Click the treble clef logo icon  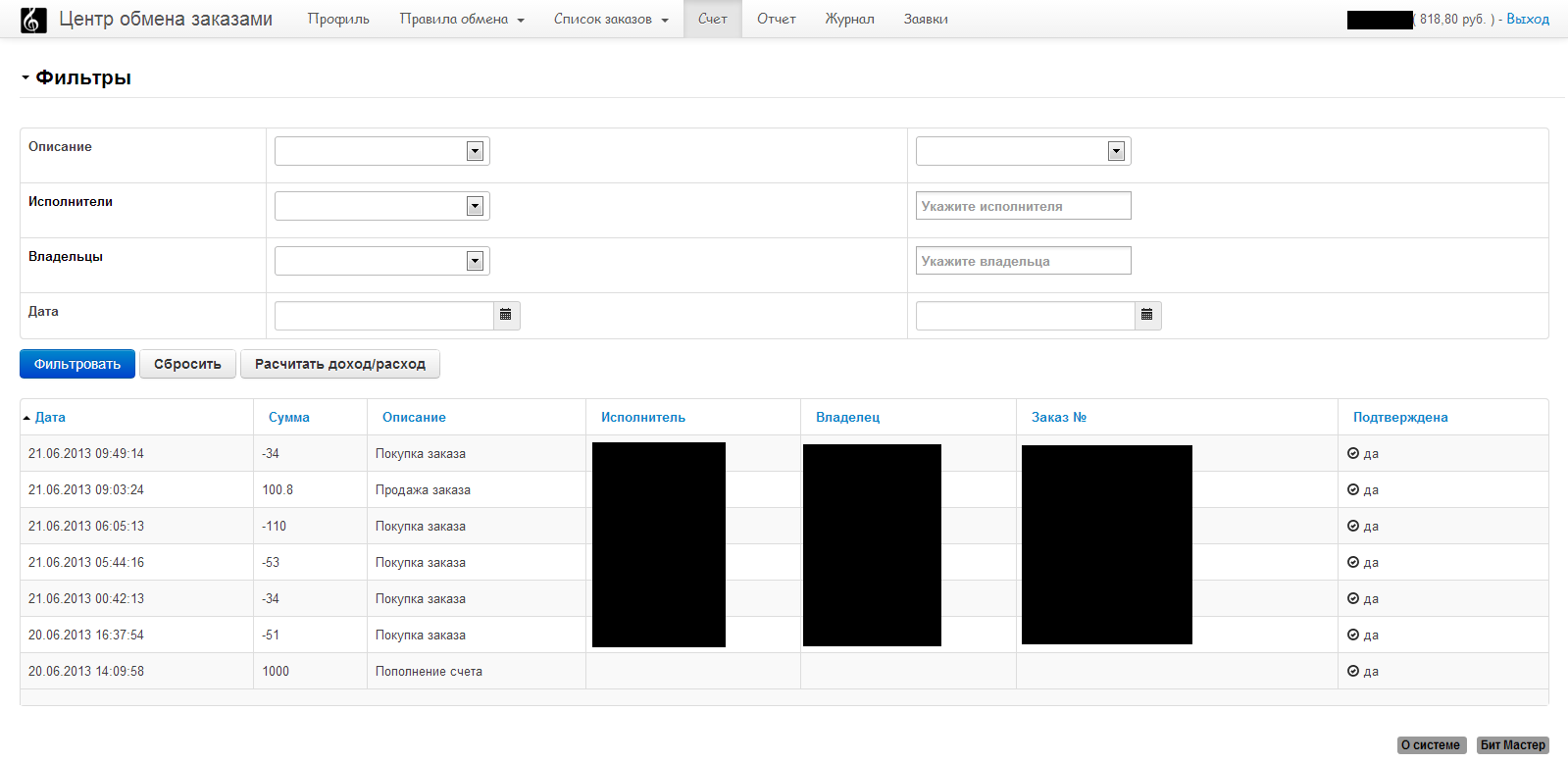[33, 20]
